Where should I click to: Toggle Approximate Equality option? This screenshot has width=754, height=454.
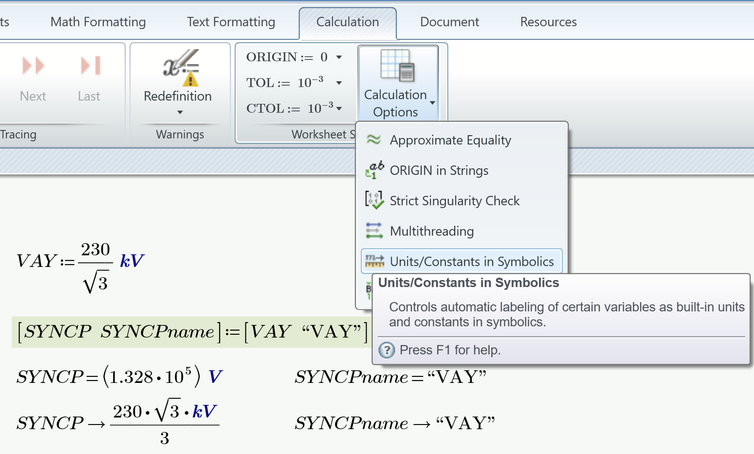(x=461, y=140)
